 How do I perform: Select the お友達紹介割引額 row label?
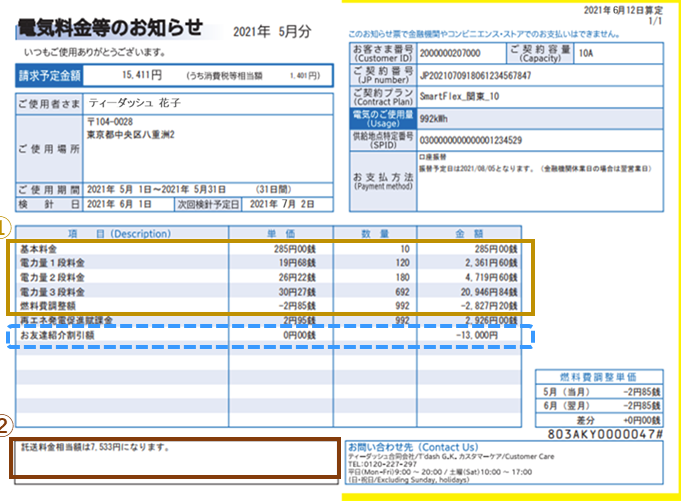click(57, 335)
